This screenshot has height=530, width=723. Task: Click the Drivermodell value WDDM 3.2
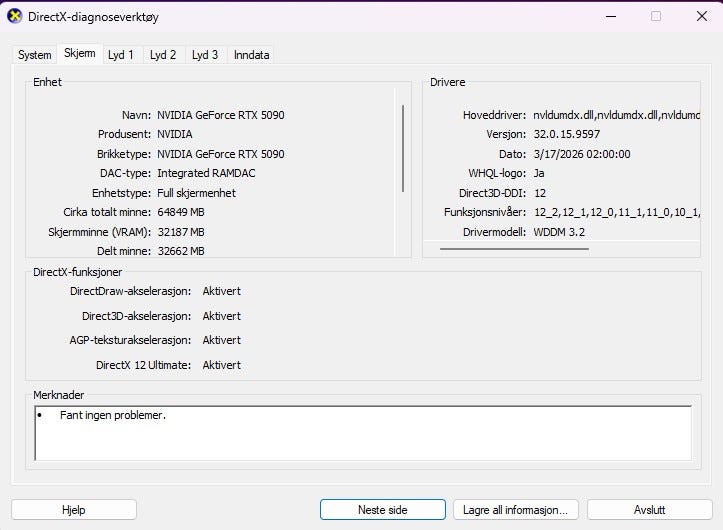click(x=559, y=232)
